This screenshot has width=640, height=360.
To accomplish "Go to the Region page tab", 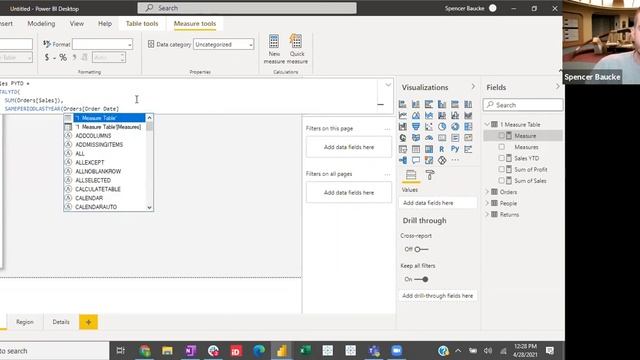I will coord(24,322).
